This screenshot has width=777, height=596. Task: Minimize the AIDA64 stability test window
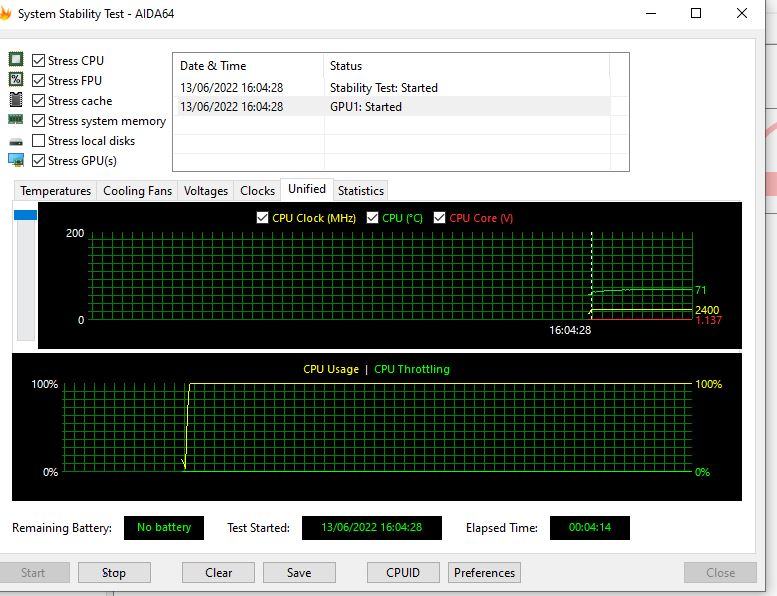tap(651, 13)
